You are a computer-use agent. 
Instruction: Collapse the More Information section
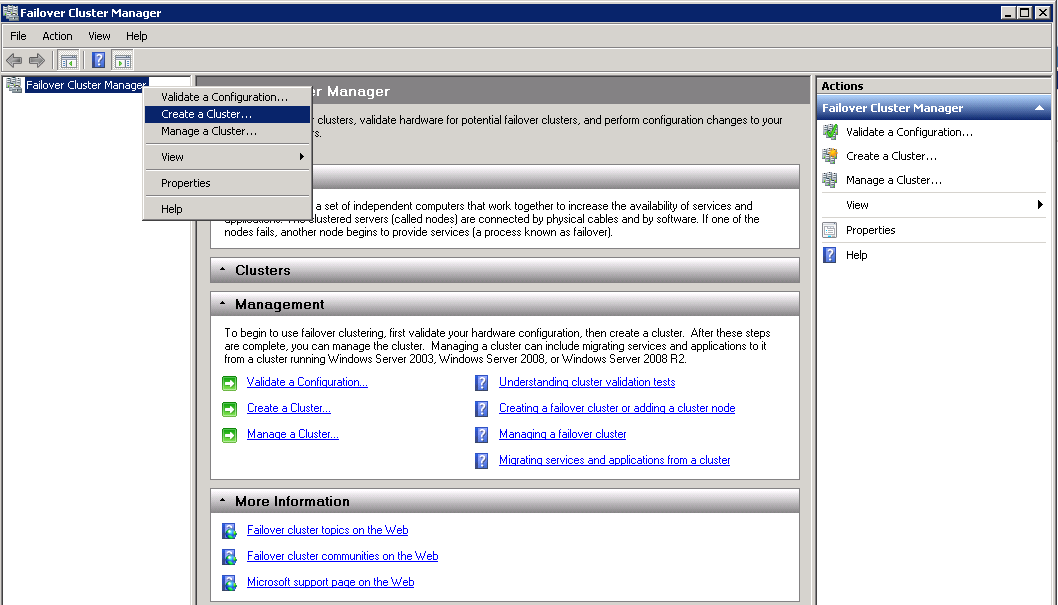[x=220, y=502]
